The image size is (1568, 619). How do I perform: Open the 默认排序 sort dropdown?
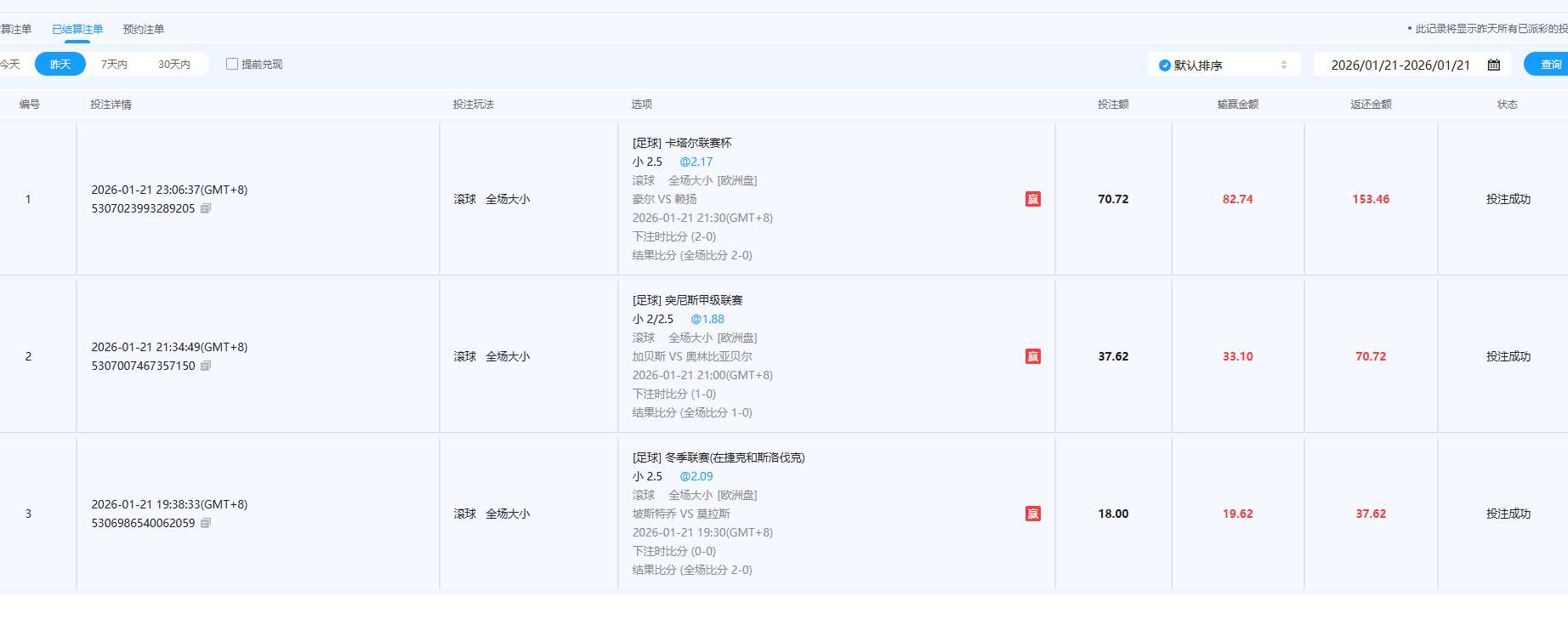(x=1224, y=65)
